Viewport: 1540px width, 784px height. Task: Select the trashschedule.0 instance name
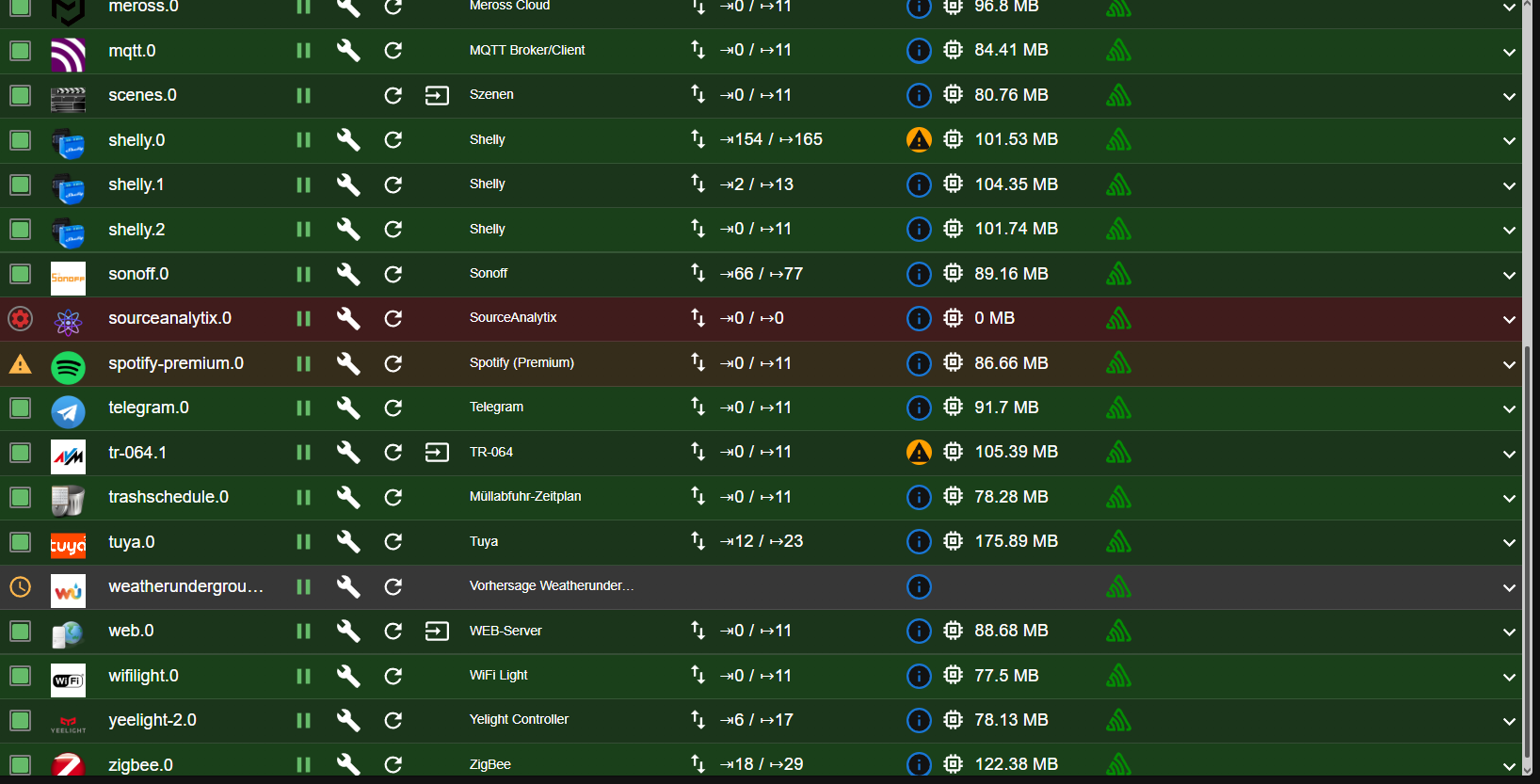[168, 497]
